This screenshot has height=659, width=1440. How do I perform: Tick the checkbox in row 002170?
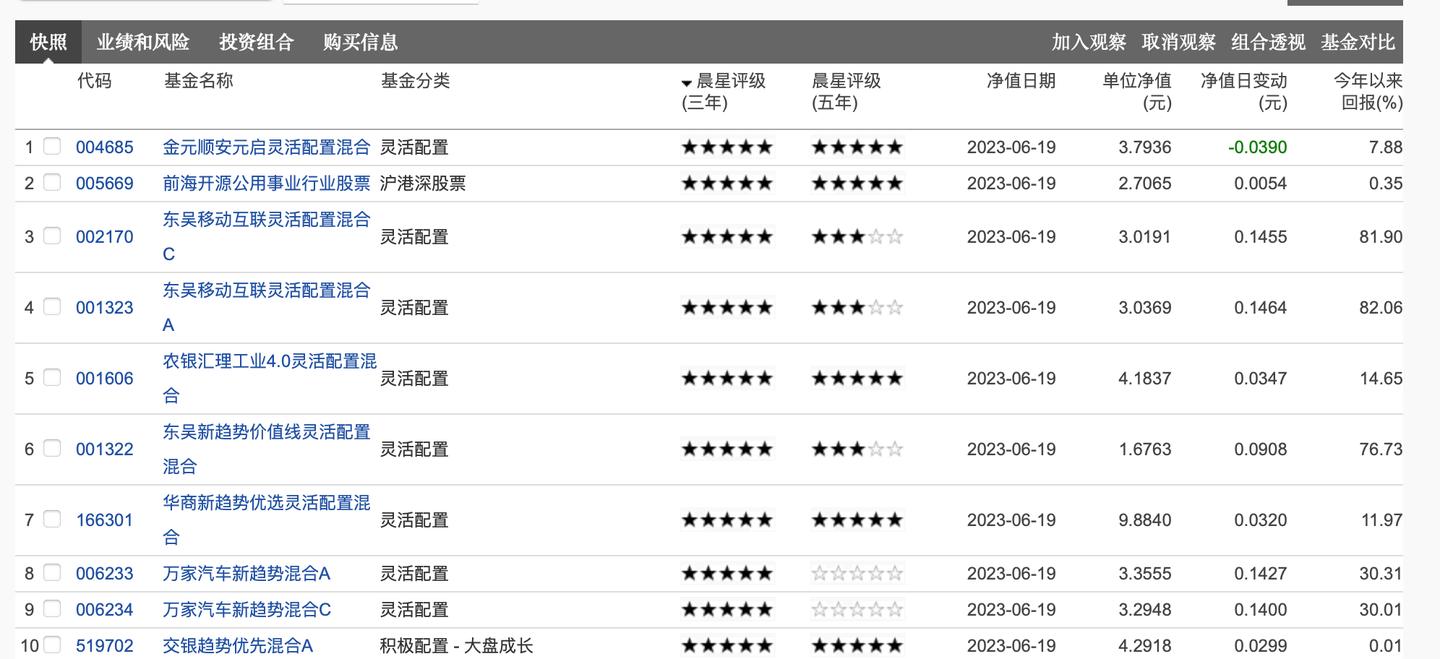coord(52,235)
